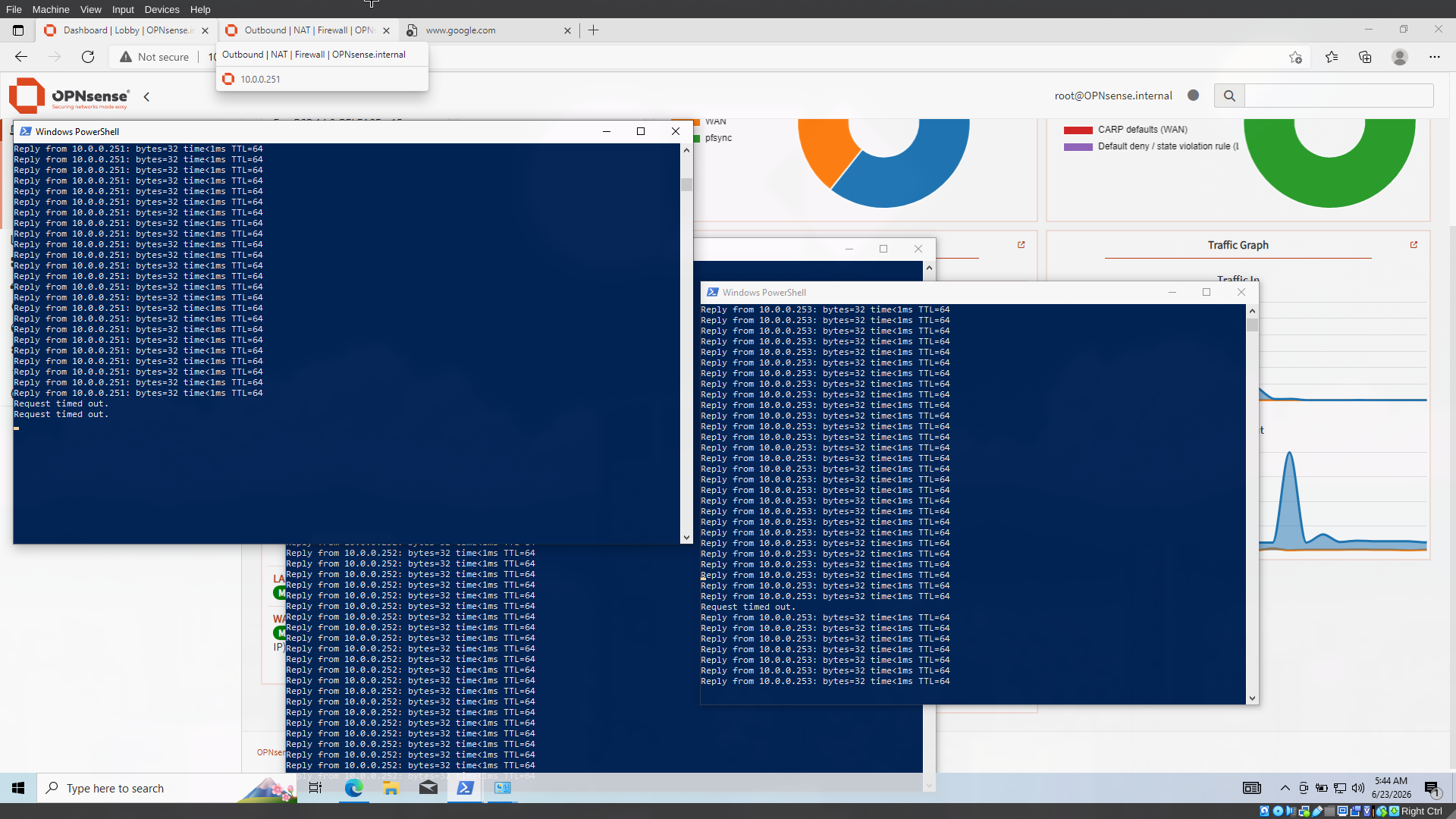The height and width of the screenshot is (819, 1456).
Task: Open the browser profile menu
Action: coord(1400,57)
